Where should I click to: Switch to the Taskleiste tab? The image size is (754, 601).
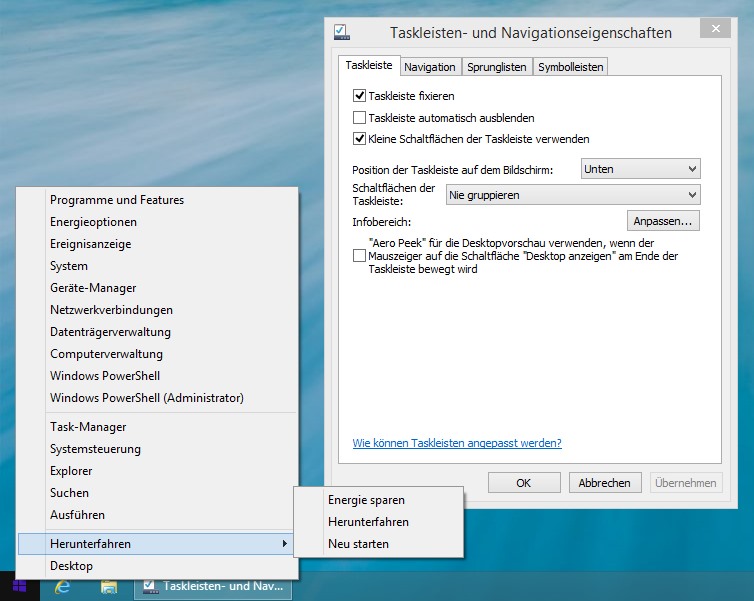coord(369,65)
